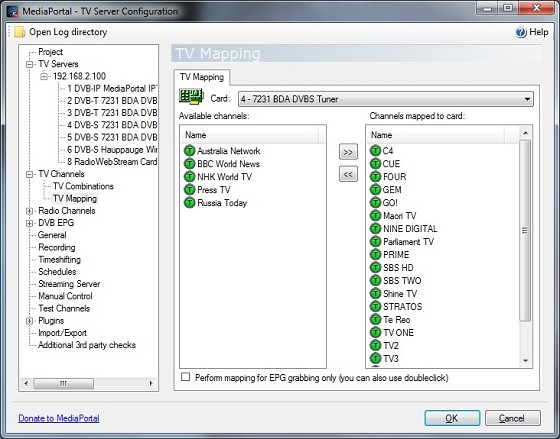
Task: Click the Open Log directory folder icon
Action: click(20, 32)
